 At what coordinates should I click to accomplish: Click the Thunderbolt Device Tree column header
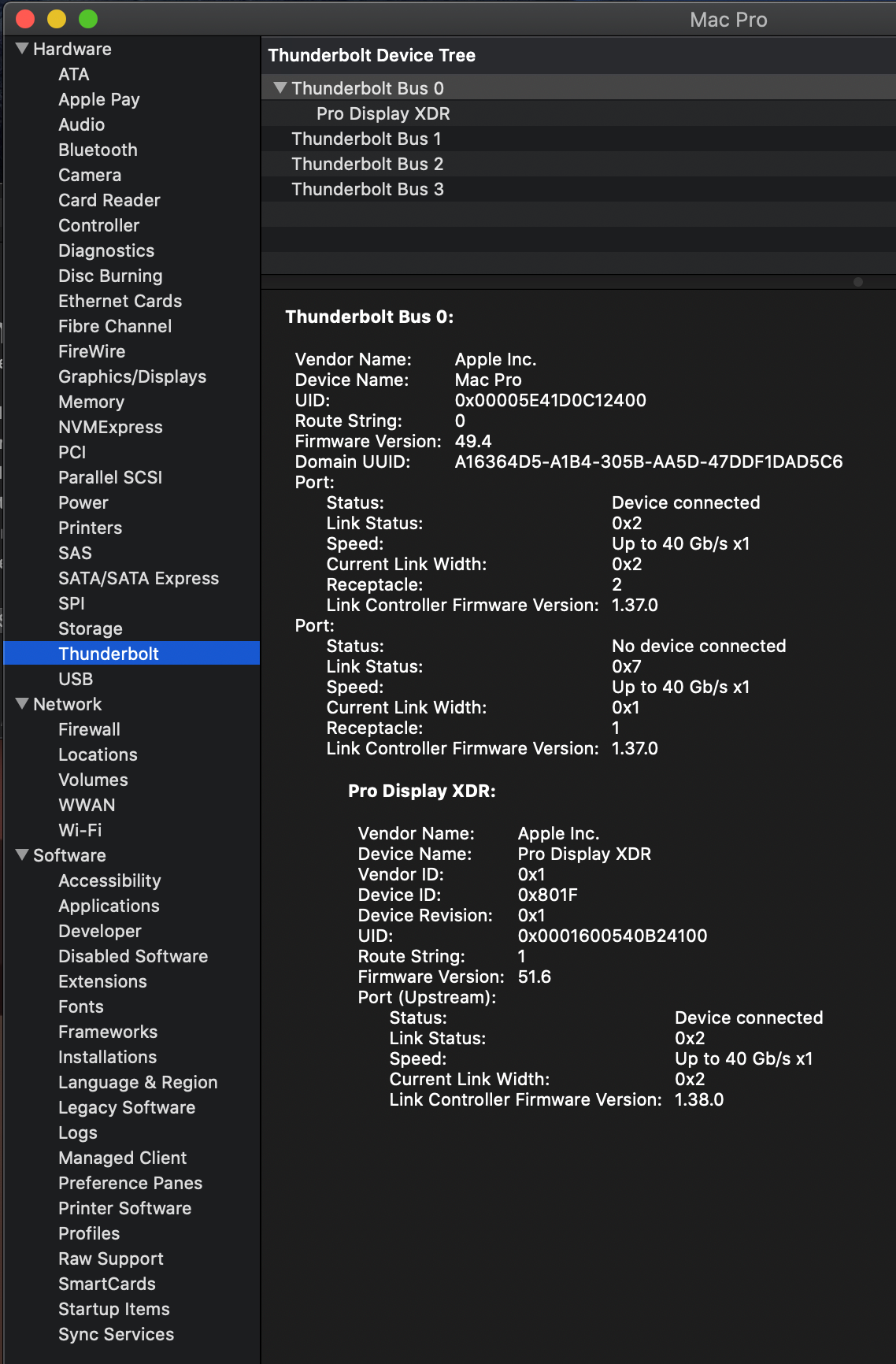coord(578,55)
